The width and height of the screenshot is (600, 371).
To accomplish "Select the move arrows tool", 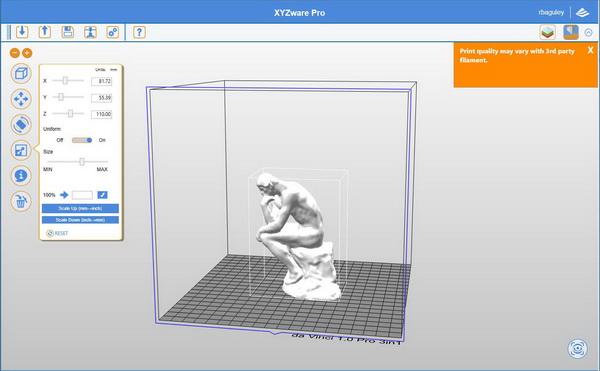I will tap(21, 99).
